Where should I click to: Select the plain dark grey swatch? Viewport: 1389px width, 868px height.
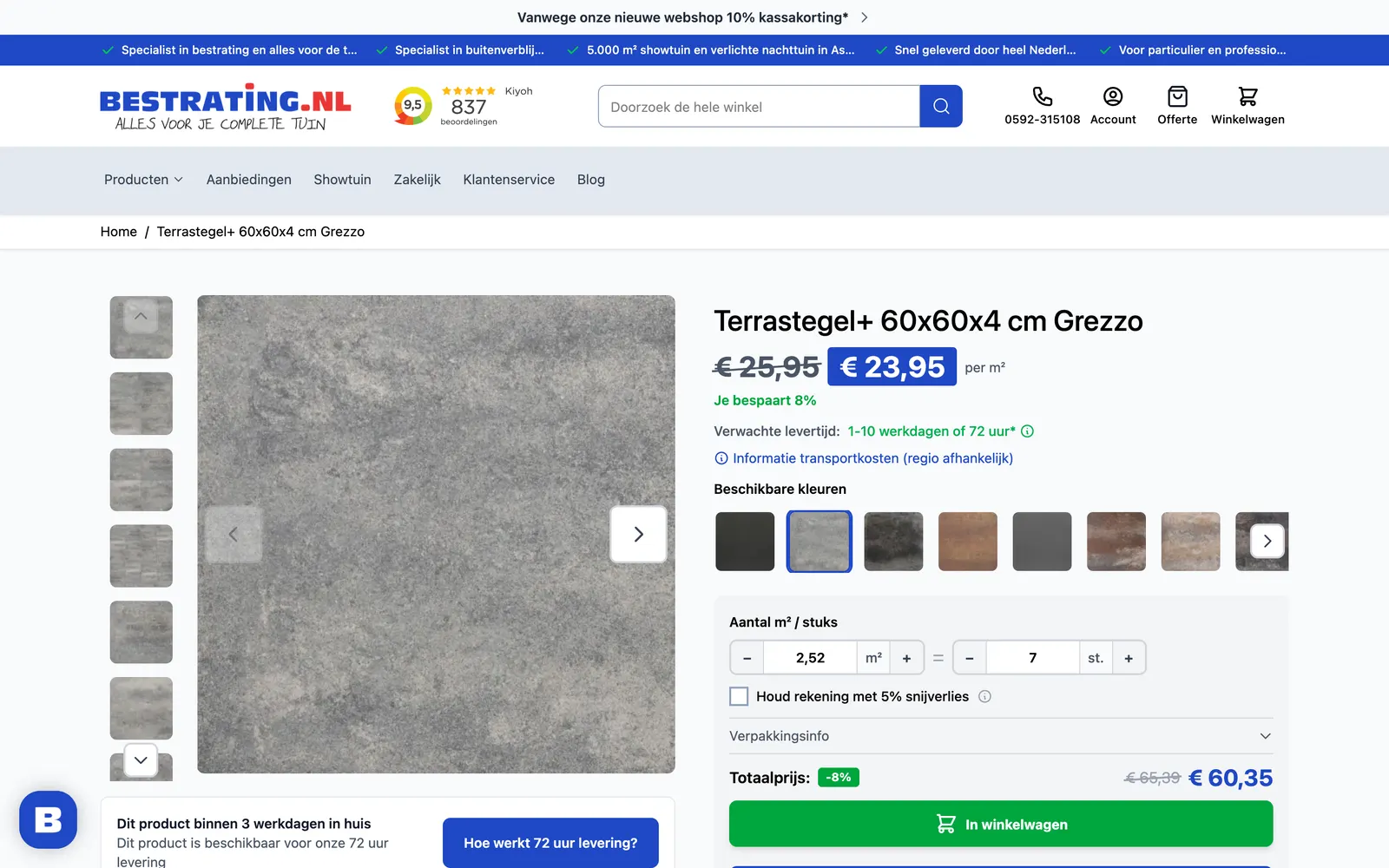pyautogui.click(x=1042, y=542)
